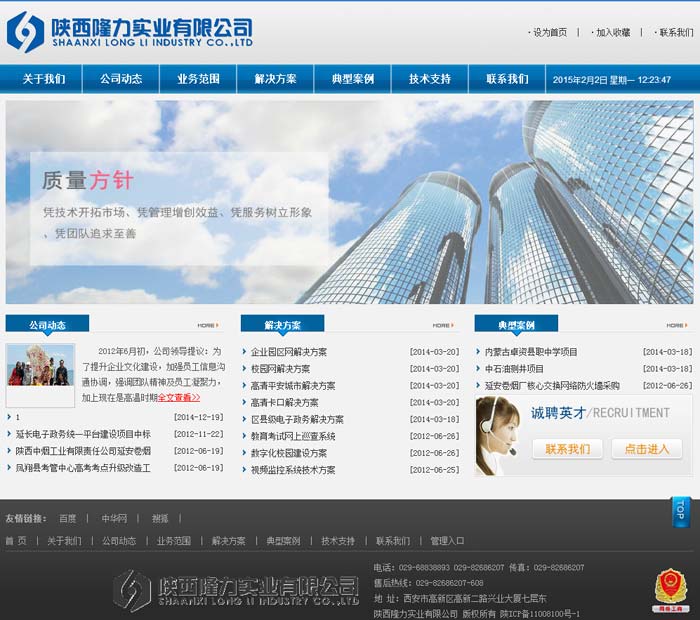Screen dimensions: 700x620
Task: Click the 首页 footer link
Action: coord(16,541)
